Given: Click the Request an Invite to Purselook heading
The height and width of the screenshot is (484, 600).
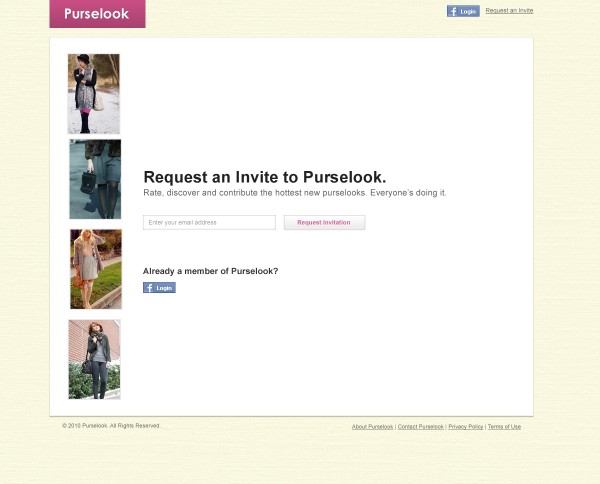Looking at the screenshot, I should point(265,177).
